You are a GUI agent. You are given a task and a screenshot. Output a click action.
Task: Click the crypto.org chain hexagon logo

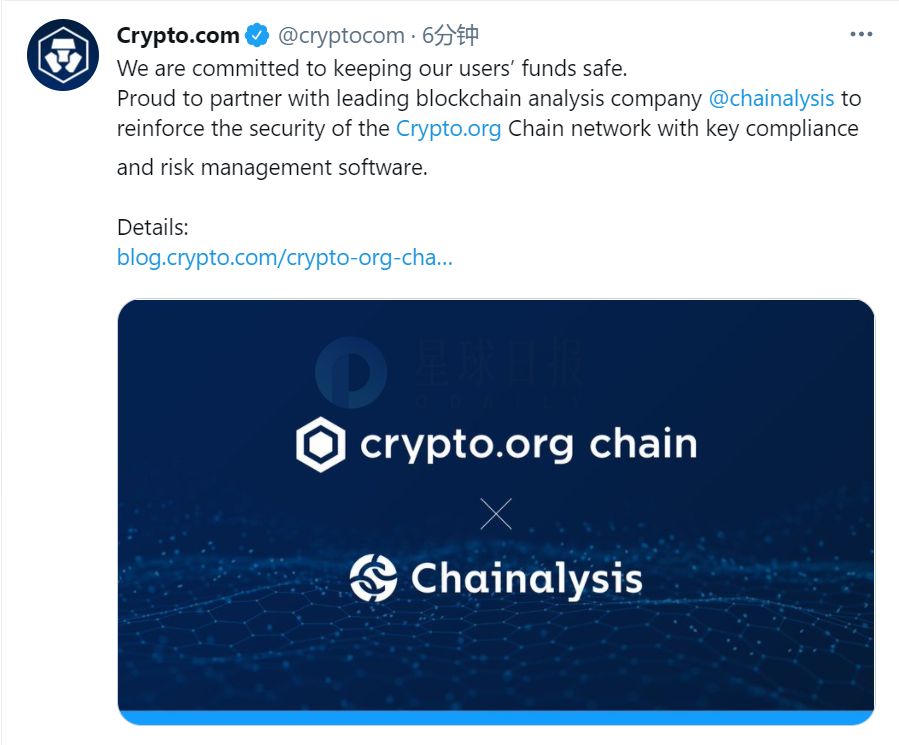(x=320, y=444)
